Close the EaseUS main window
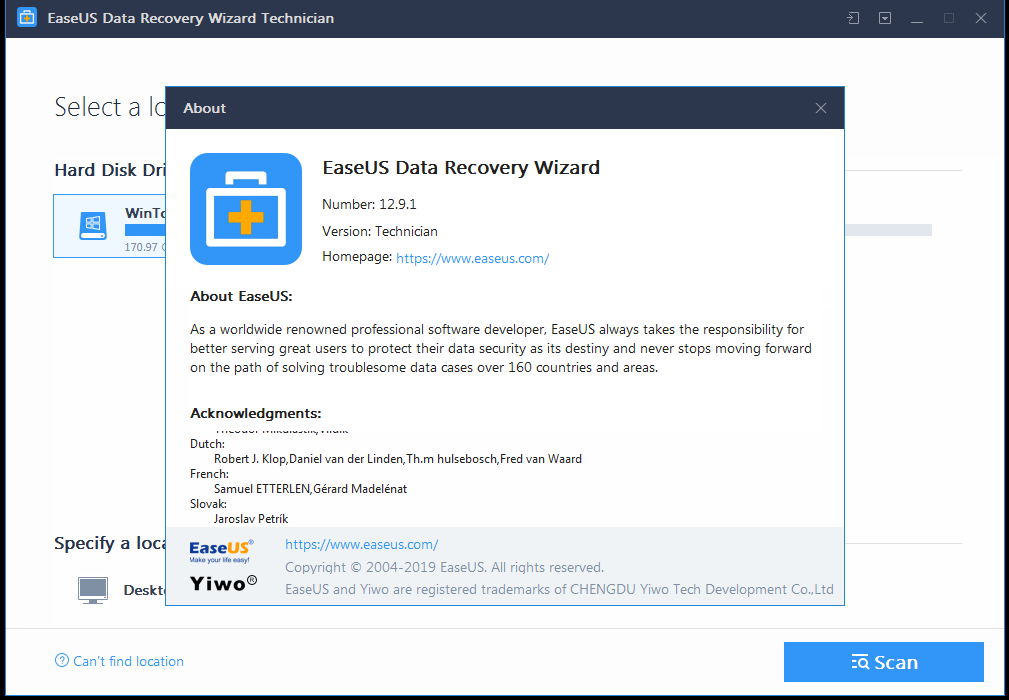The height and width of the screenshot is (700, 1009). 981,18
